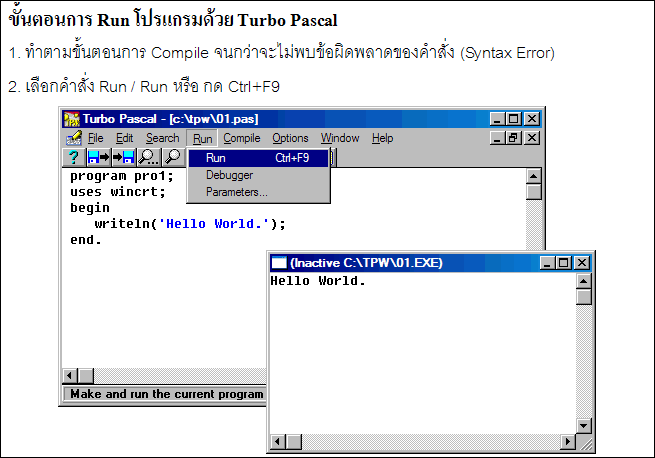This screenshot has height=458, width=655.
Task: Click the editor vertical scrollbar up arrow
Action: pyautogui.click(x=533, y=176)
